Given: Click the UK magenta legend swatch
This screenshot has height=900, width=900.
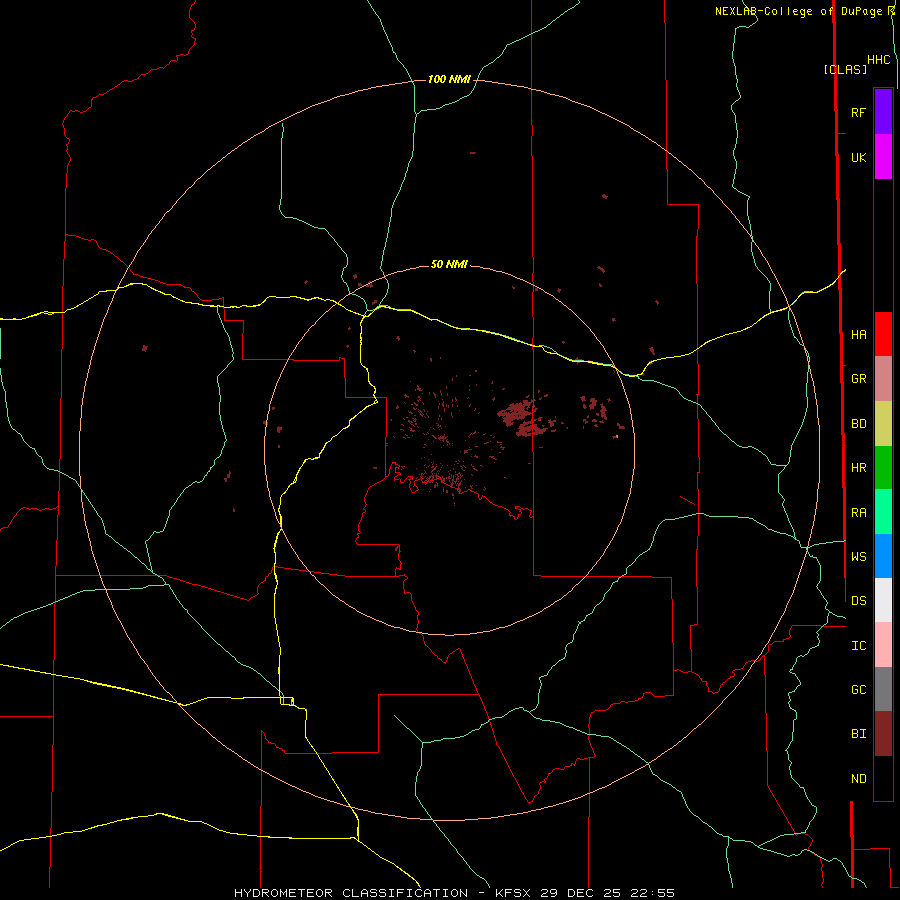Looking at the screenshot, I should (883, 157).
